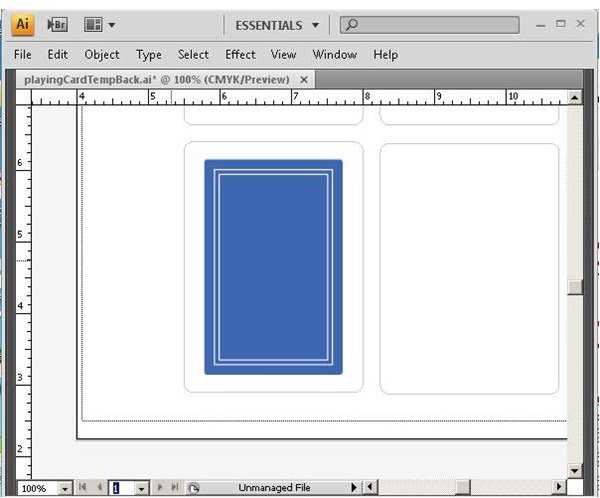Close the playingCardTempBack.ai document tab
Viewport: 600px width, 498px height.
tap(304, 80)
